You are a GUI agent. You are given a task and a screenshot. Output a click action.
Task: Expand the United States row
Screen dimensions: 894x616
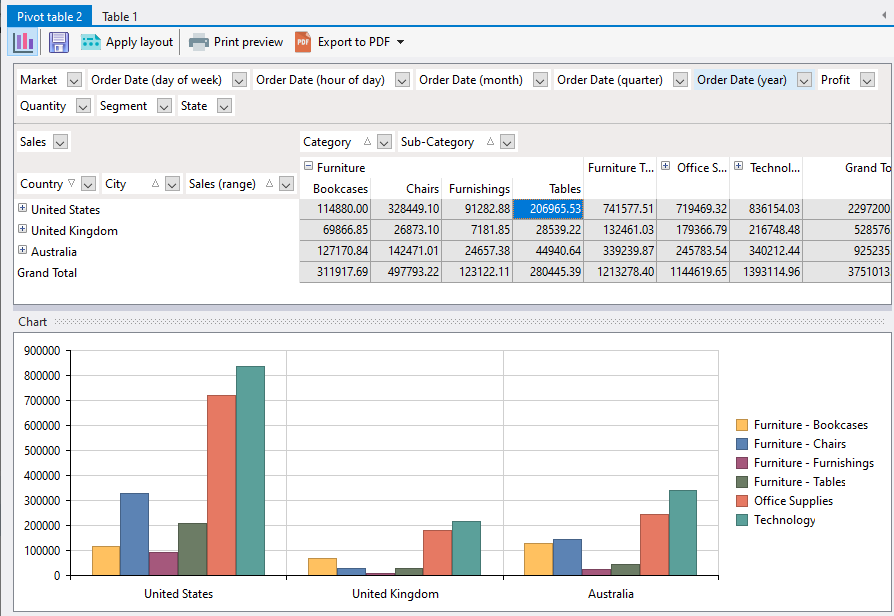click(22, 209)
